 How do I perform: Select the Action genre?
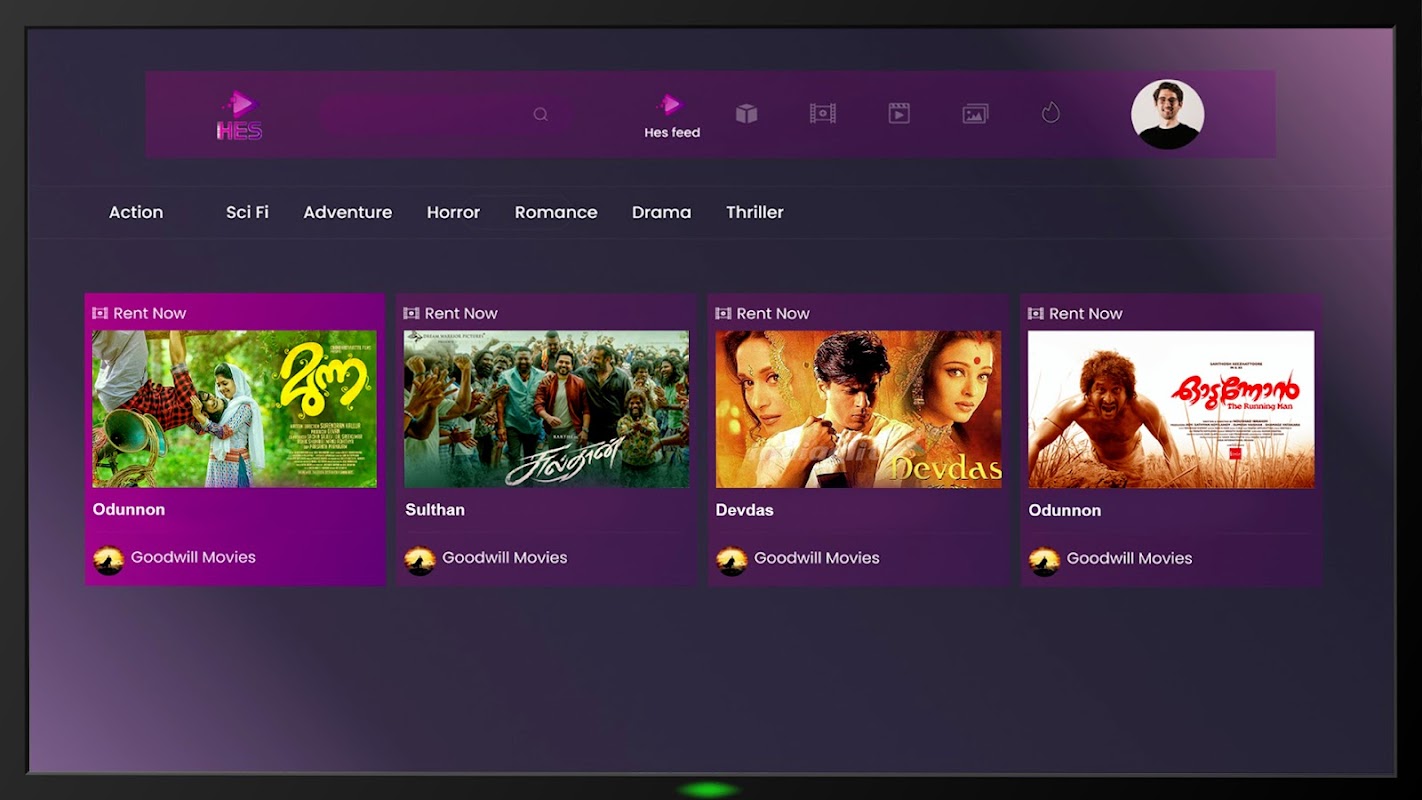[x=136, y=212]
